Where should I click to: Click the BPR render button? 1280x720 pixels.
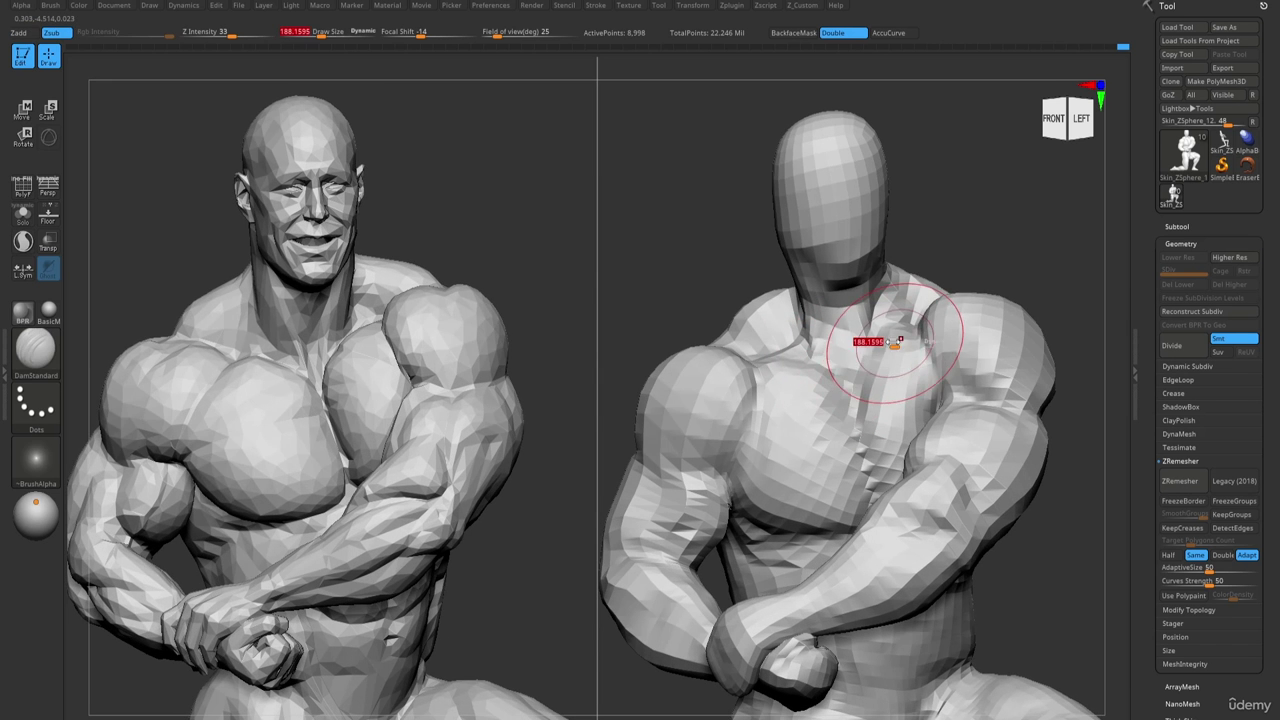[22, 314]
